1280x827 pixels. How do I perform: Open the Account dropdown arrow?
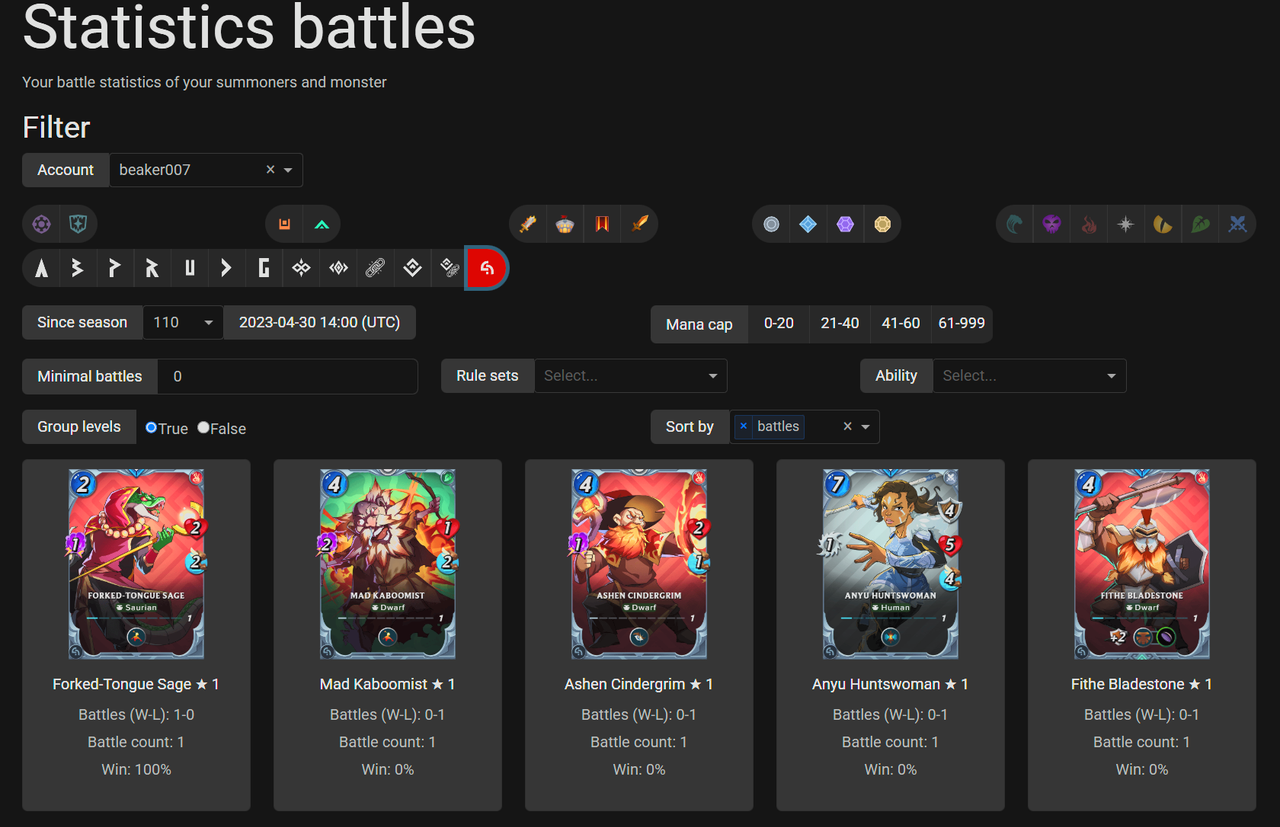pos(288,170)
